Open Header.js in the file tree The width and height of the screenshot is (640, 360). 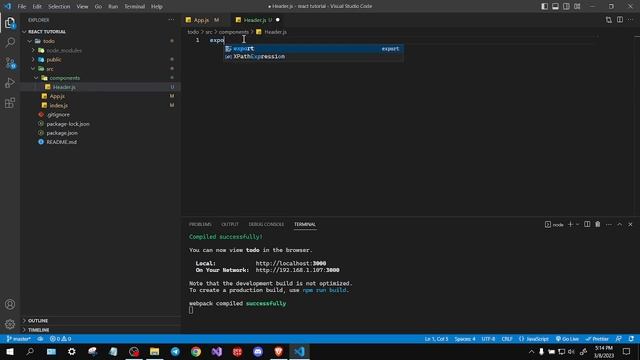point(64,87)
